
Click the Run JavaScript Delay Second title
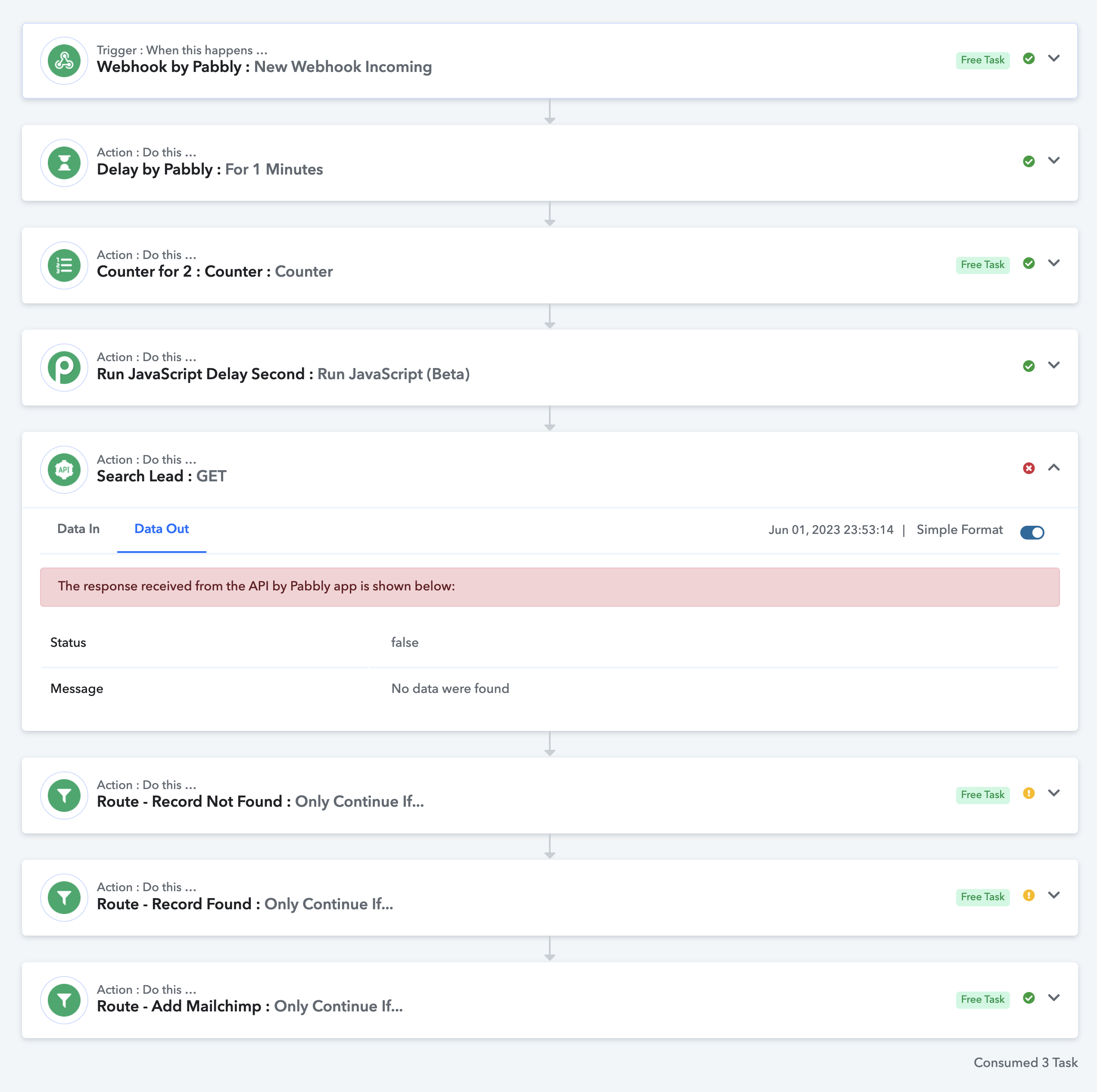pos(283,374)
